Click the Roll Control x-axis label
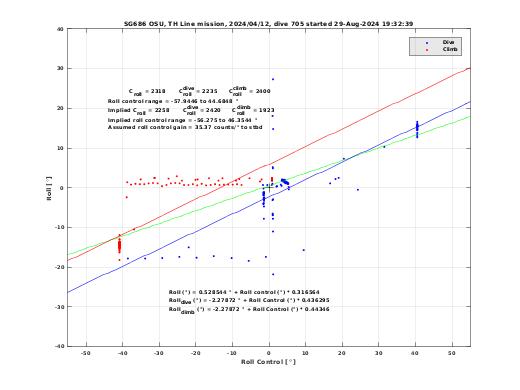This screenshot has width=520, height=390. (x=268, y=362)
